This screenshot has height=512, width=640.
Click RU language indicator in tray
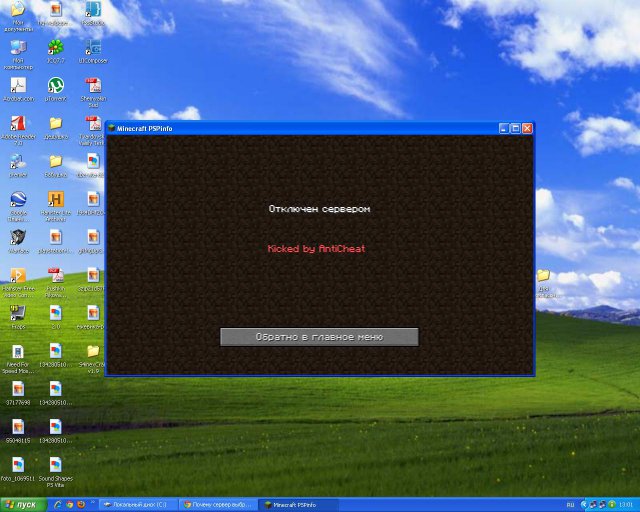571,504
